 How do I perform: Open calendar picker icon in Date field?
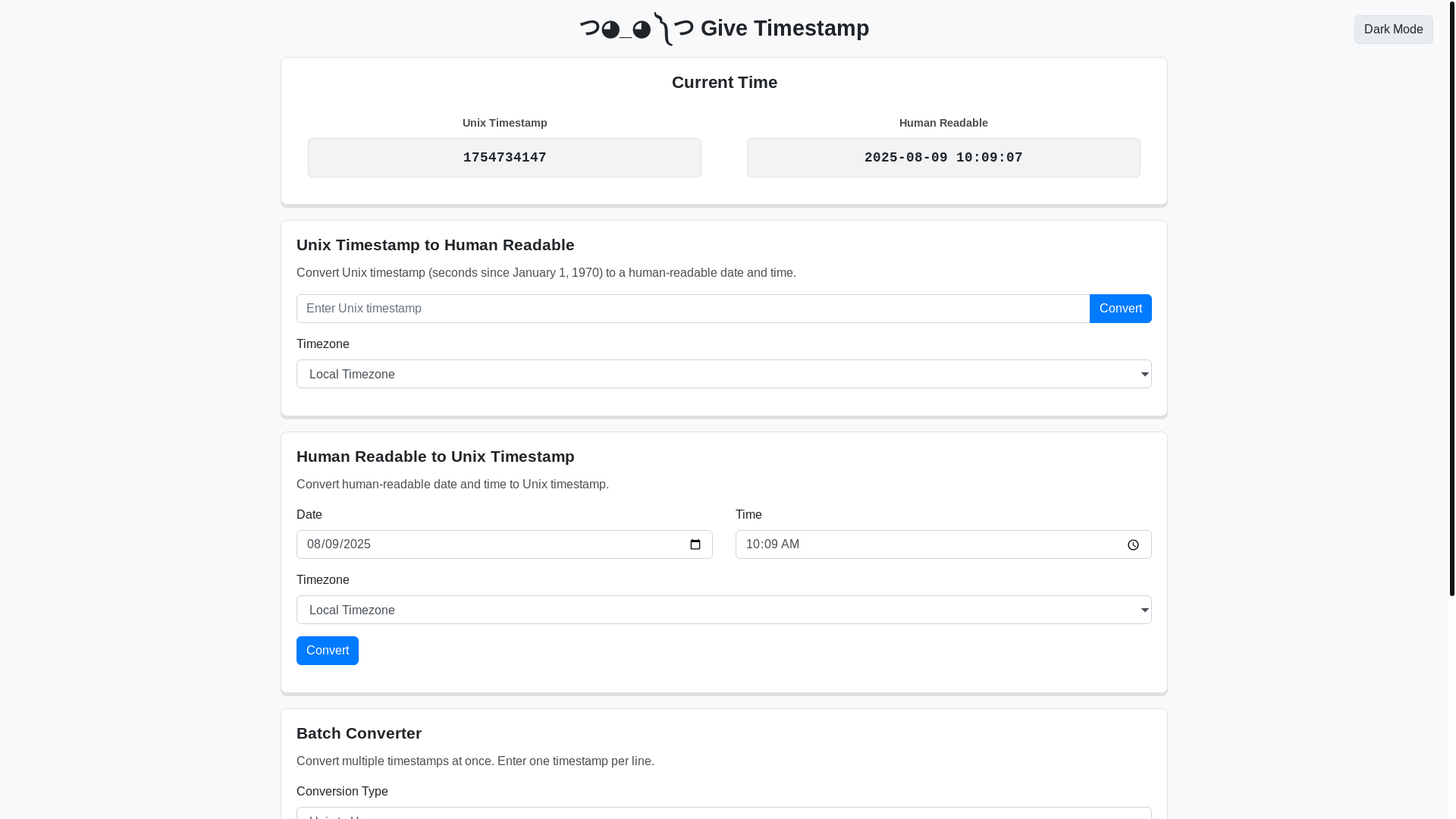pos(695,544)
